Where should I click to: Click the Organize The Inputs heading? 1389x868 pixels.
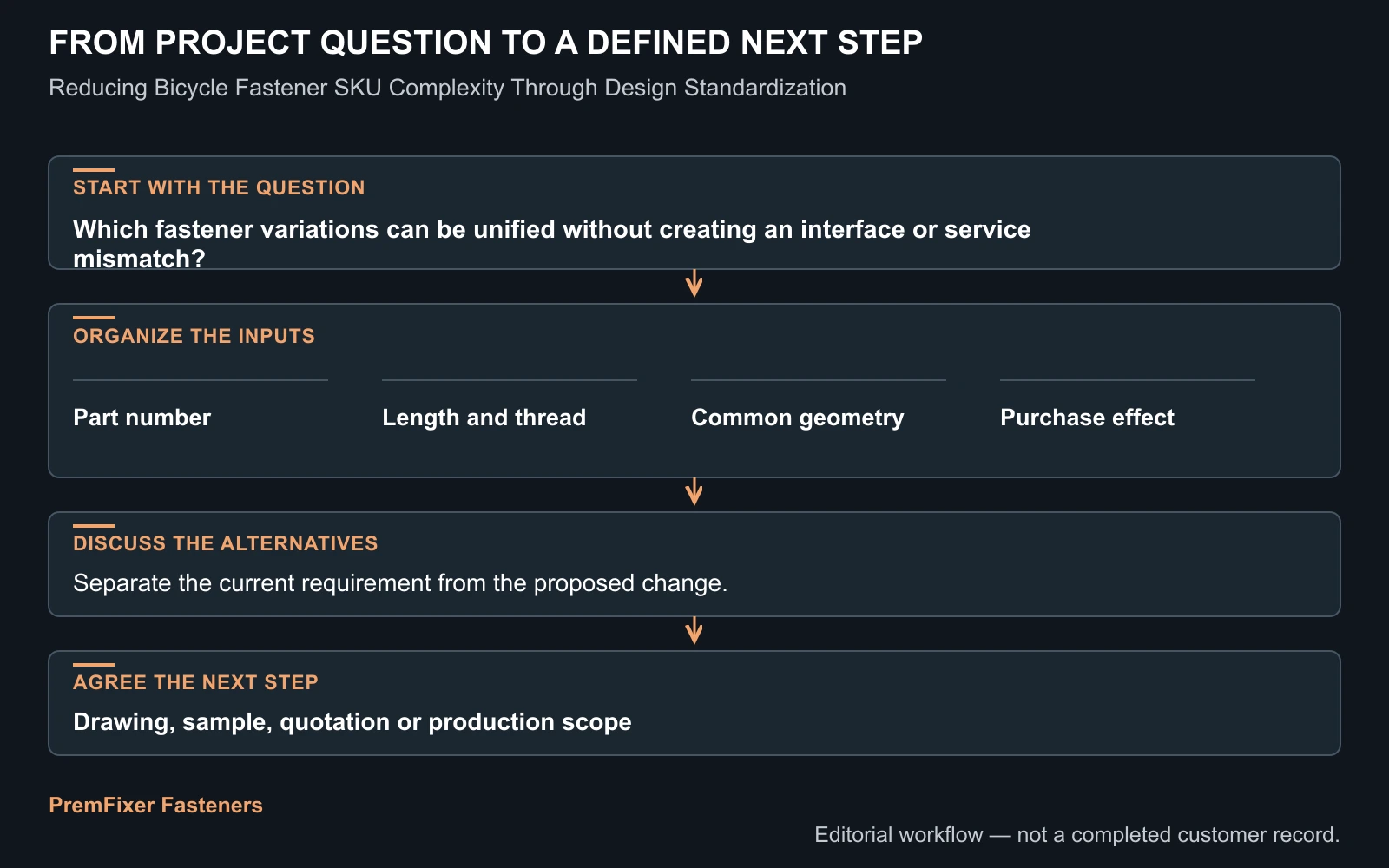point(194,336)
